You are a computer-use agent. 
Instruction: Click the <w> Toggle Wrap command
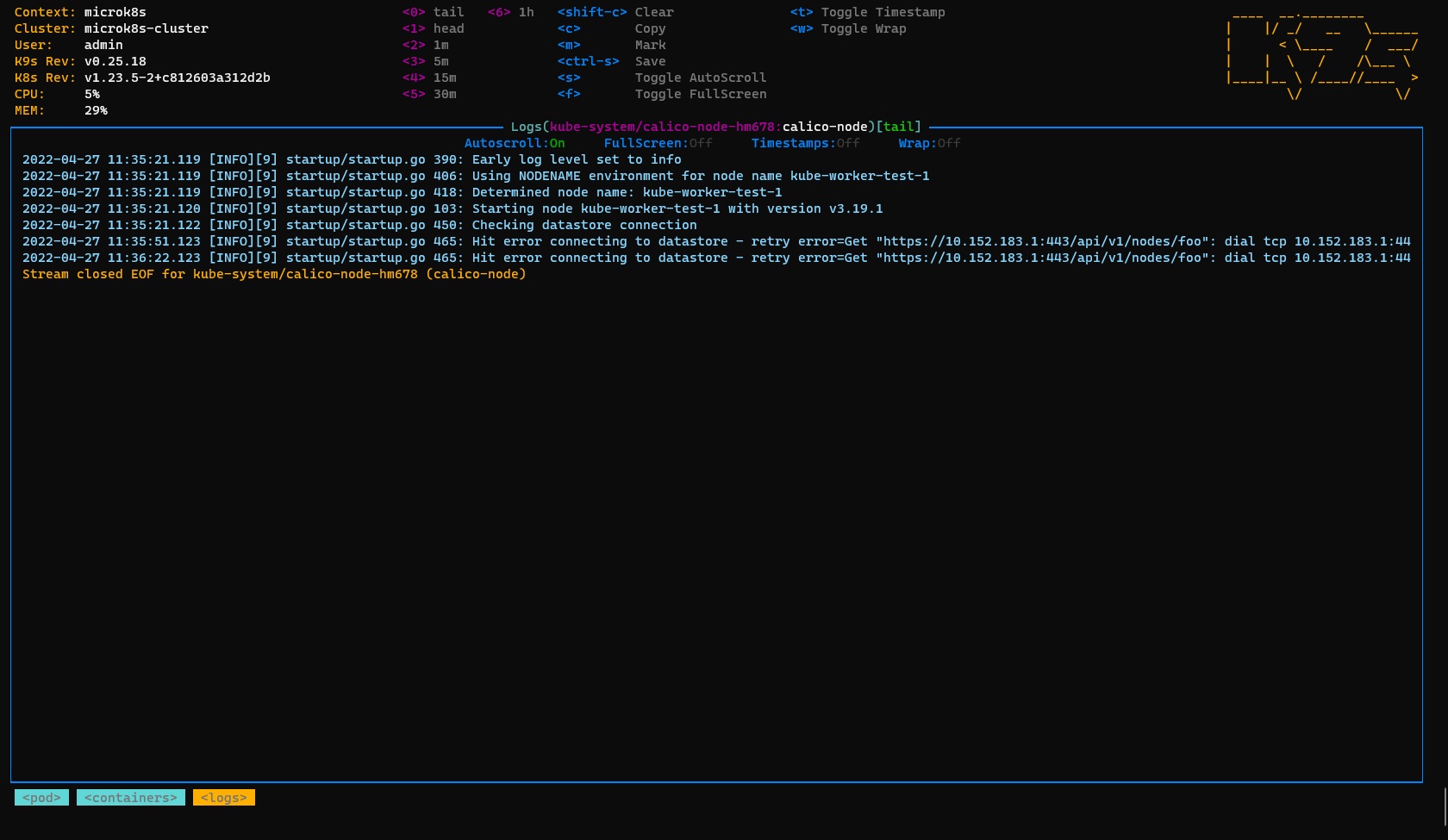point(848,28)
